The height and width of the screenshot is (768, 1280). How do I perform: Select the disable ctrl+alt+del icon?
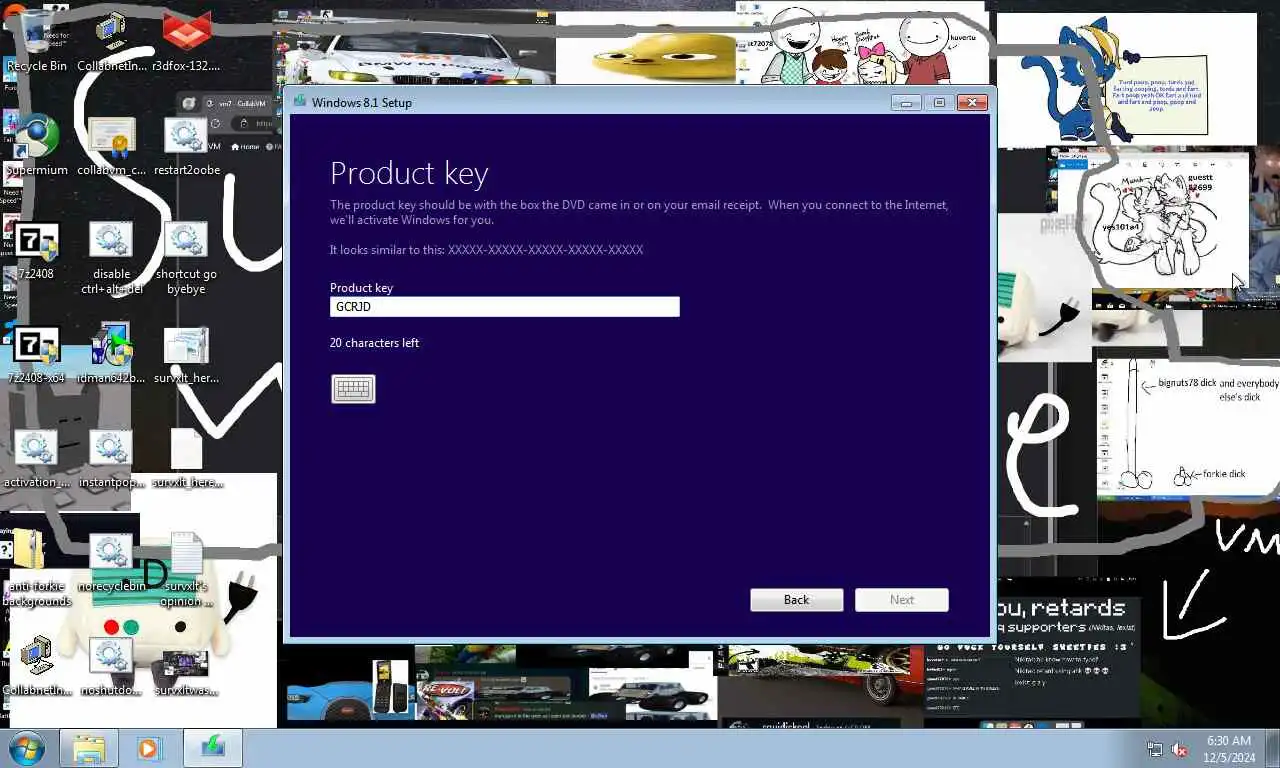112,258
